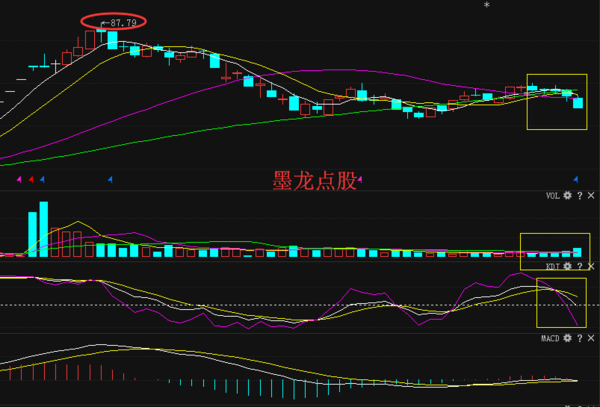Open MACD indicator settings gear
The height and width of the screenshot is (407, 600).
pos(567,340)
